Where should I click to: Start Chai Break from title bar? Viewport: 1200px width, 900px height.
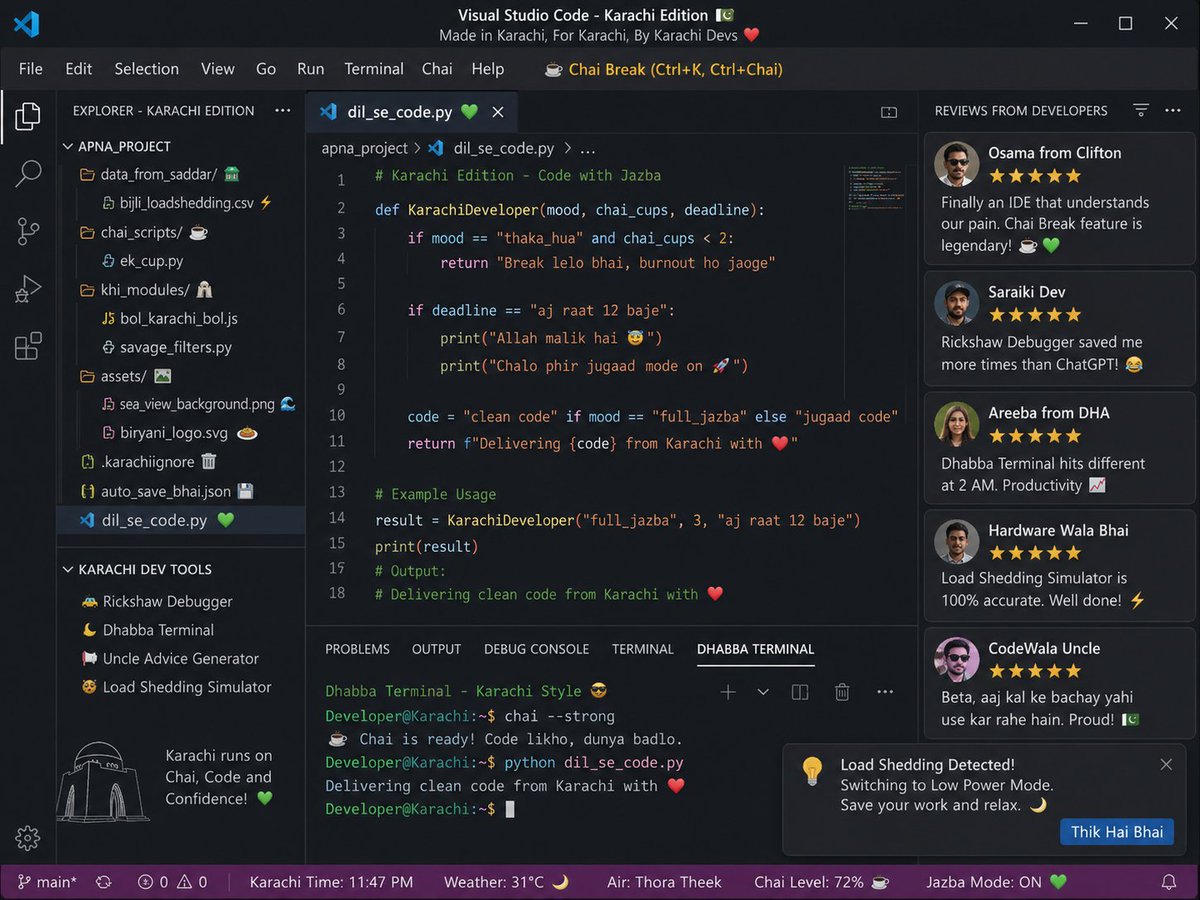coord(664,69)
